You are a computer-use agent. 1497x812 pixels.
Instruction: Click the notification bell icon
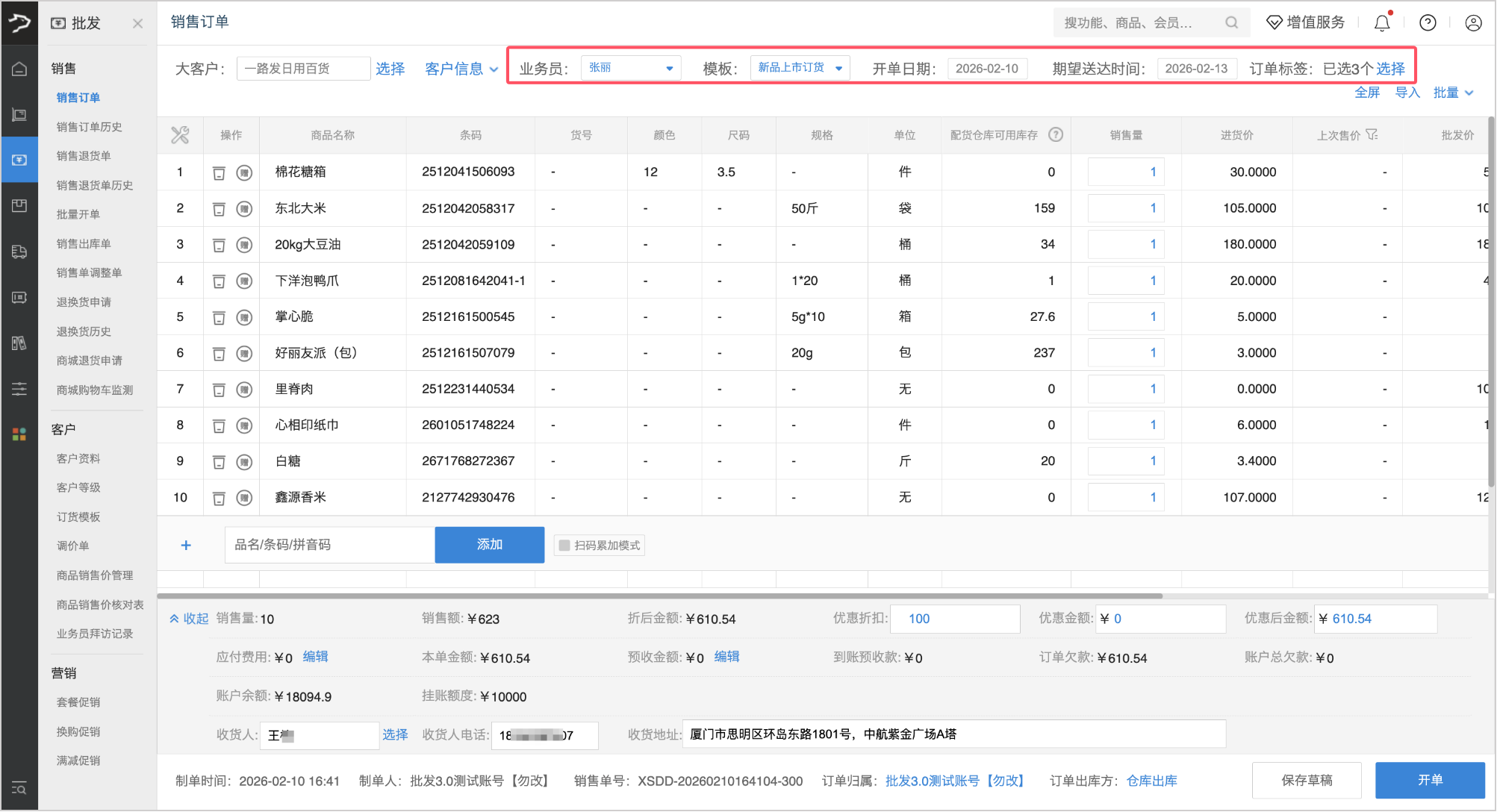click(x=1382, y=23)
